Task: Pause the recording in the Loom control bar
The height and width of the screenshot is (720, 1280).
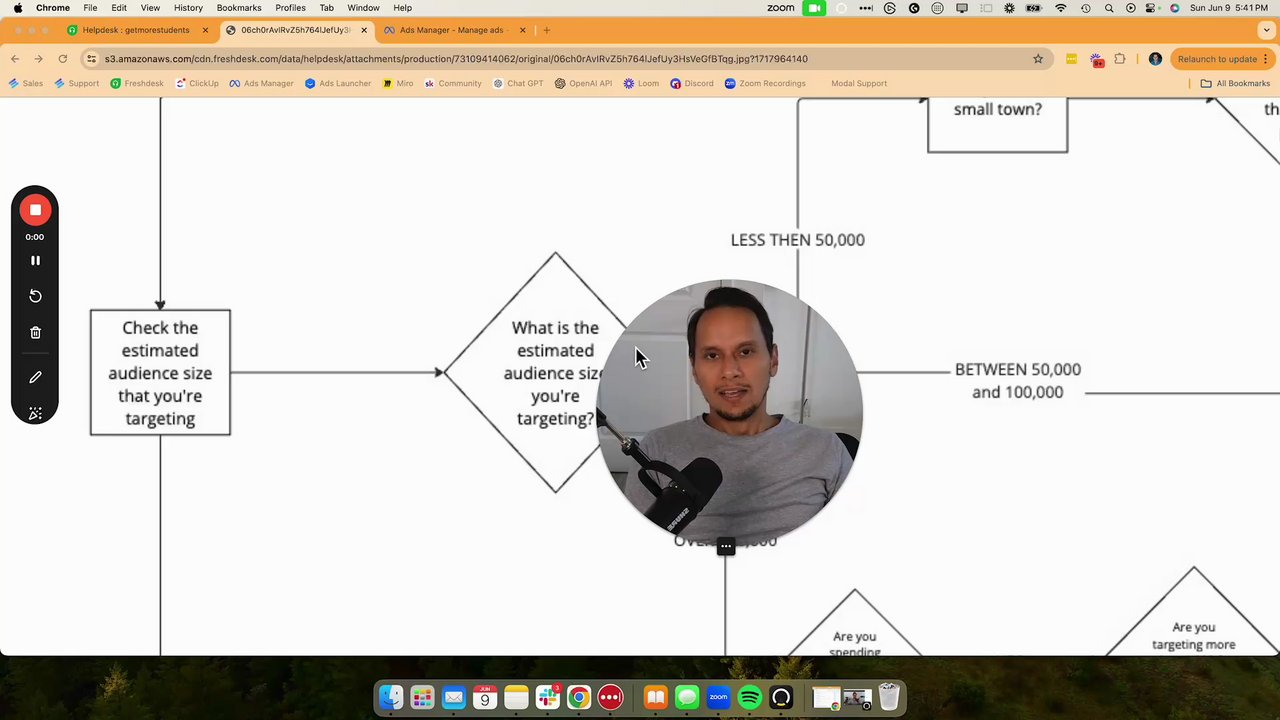Action: click(x=35, y=260)
